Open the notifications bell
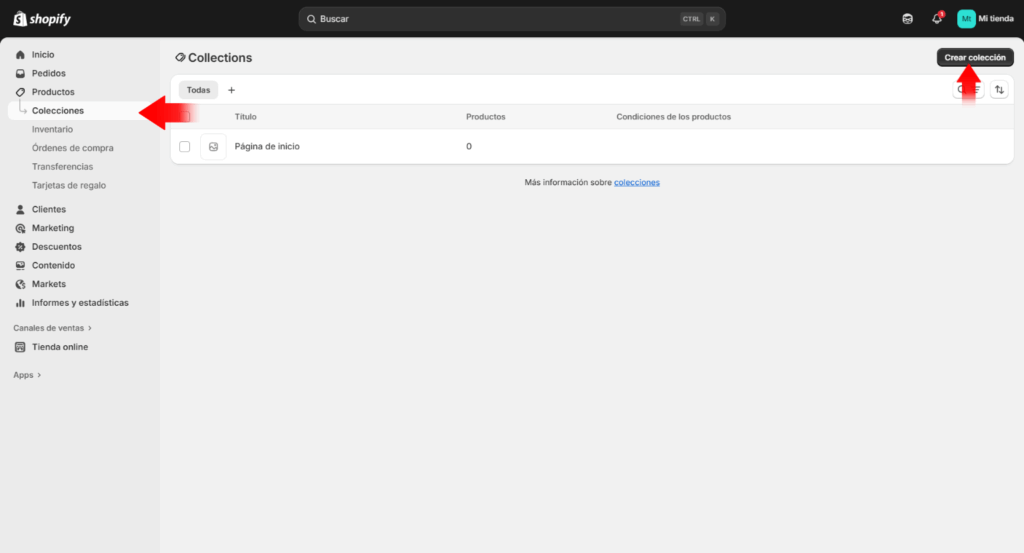Image resolution: width=1024 pixels, height=553 pixels. click(x=937, y=19)
